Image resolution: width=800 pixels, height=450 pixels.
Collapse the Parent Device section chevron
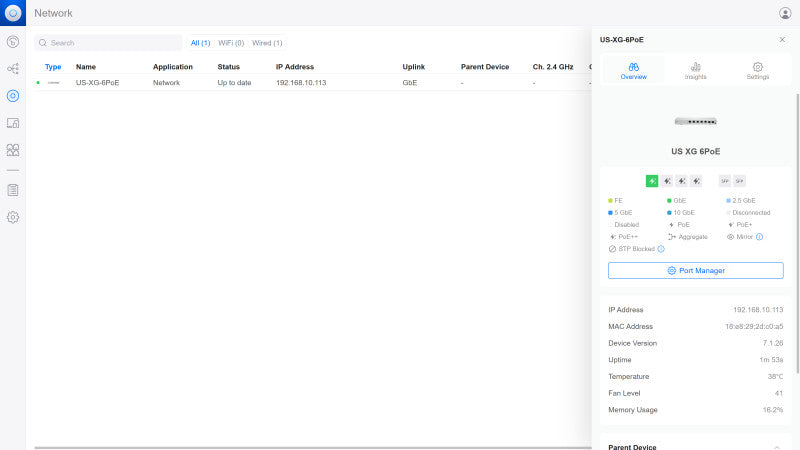click(x=777, y=447)
